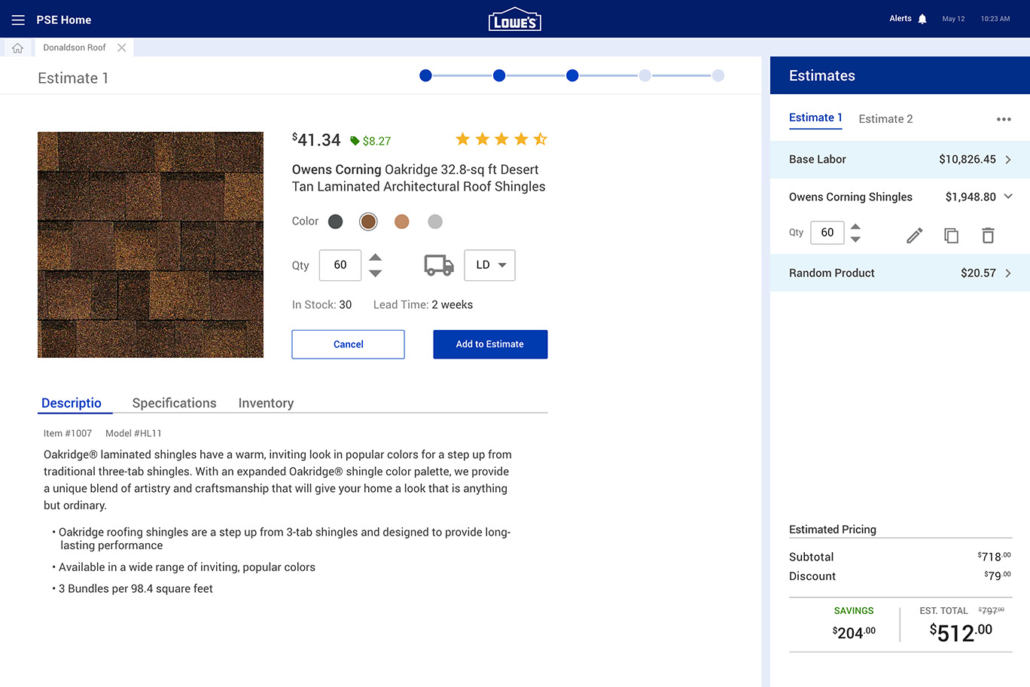
Task: Click the In Stock 30 text
Action: click(x=322, y=305)
